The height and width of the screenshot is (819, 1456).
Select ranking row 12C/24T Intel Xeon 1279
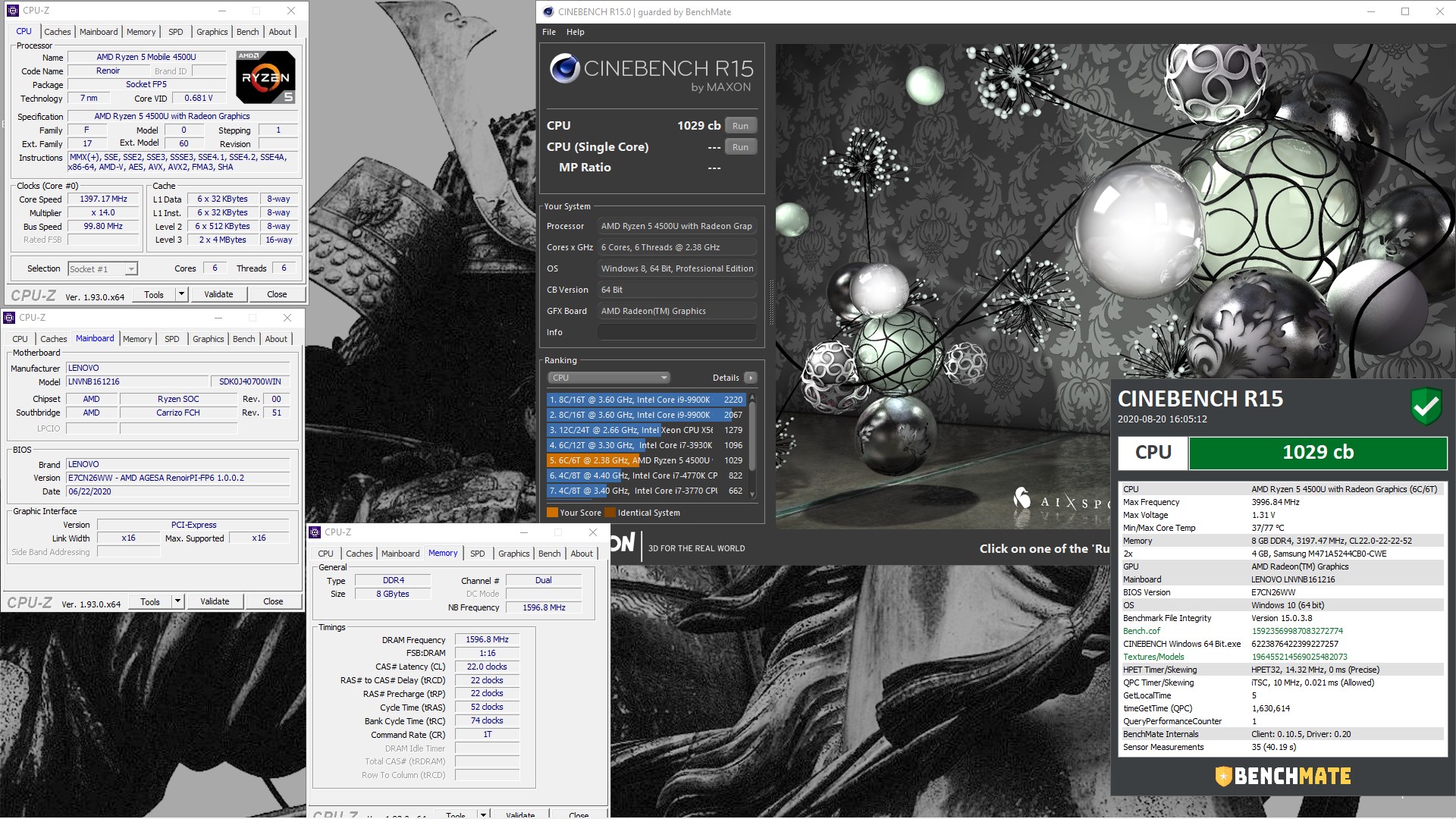(645, 430)
